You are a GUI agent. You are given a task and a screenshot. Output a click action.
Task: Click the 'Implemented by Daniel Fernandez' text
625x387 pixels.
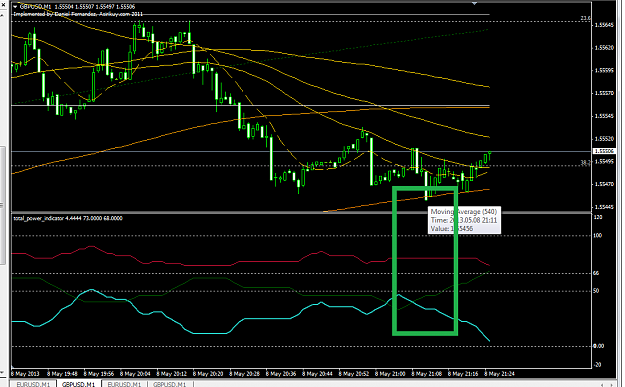click(78, 14)
